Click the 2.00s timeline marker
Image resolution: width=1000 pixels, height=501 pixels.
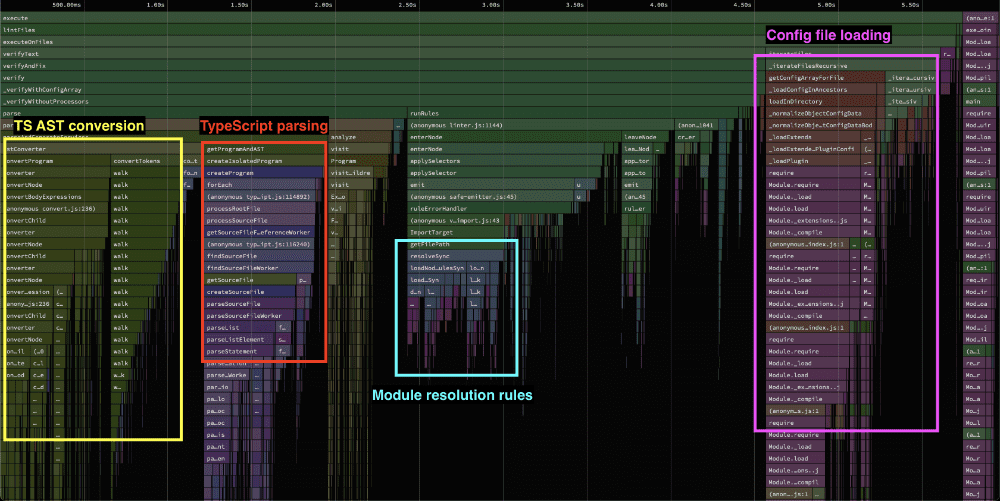click(x=322, y=5)
